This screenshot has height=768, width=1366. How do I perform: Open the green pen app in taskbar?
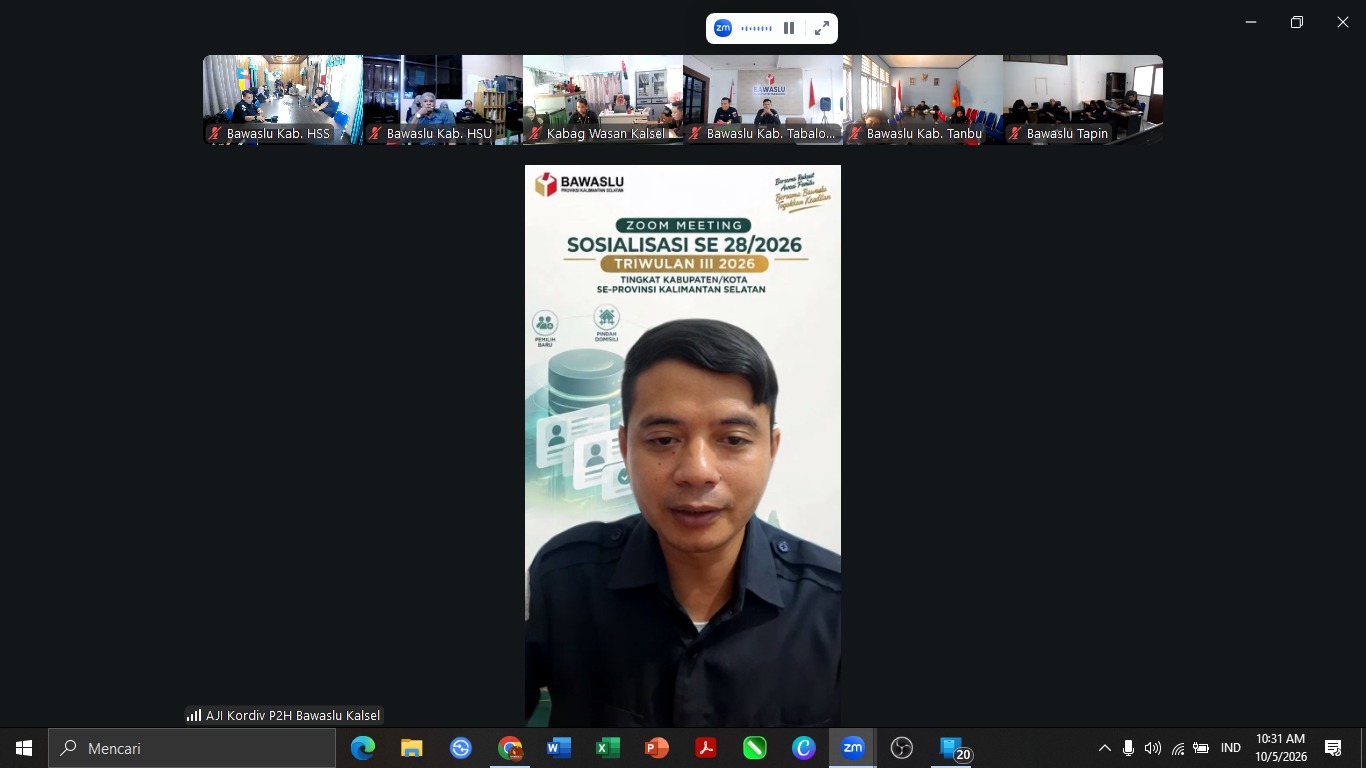(x=755, y=748)
